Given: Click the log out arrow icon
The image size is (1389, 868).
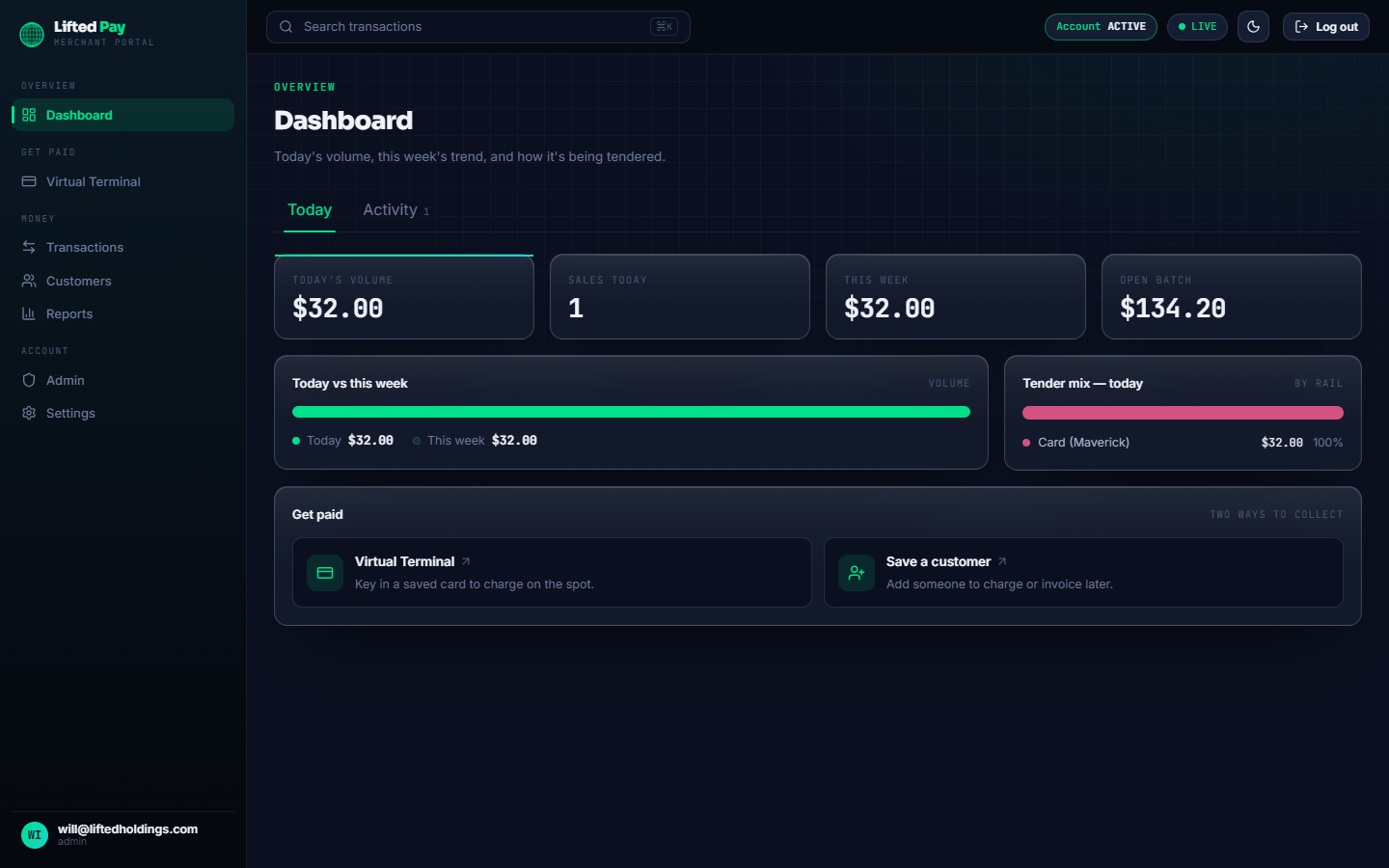Looking at the screenshot, I should (1301, 27).
